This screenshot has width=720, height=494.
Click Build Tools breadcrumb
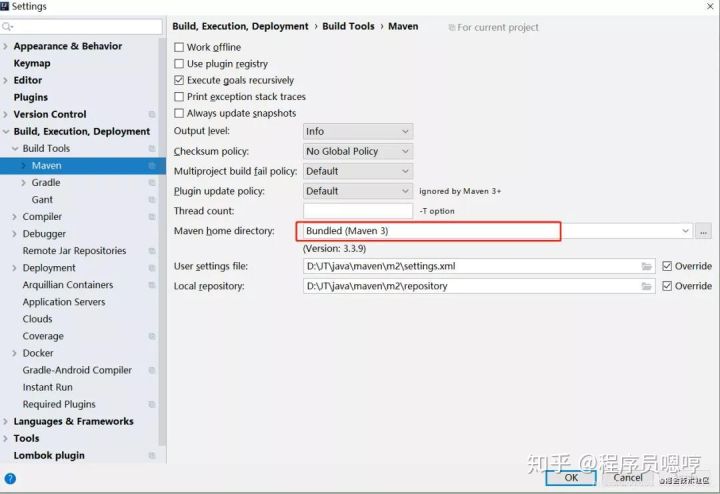(x=348, y=26)
